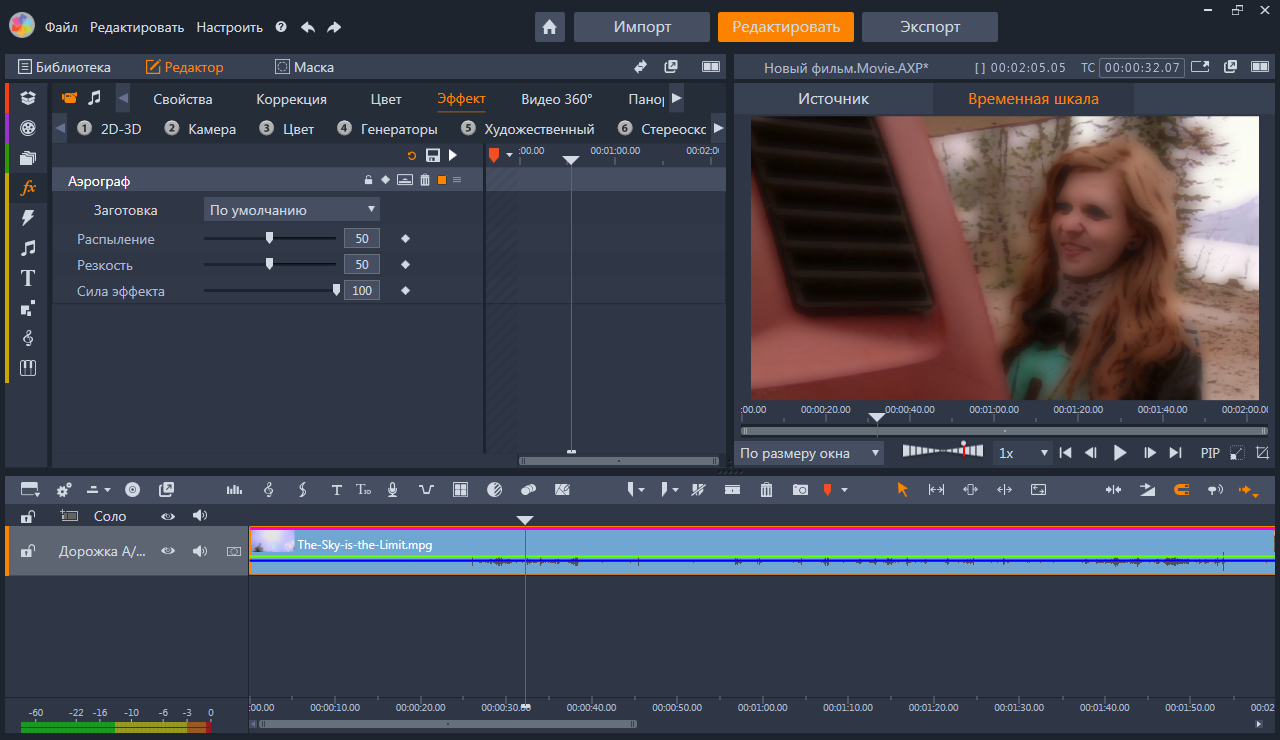Show next effect tabs via right arrow after Пано
The height and width of the screenshot is (740, 1280).
[676, 98]
